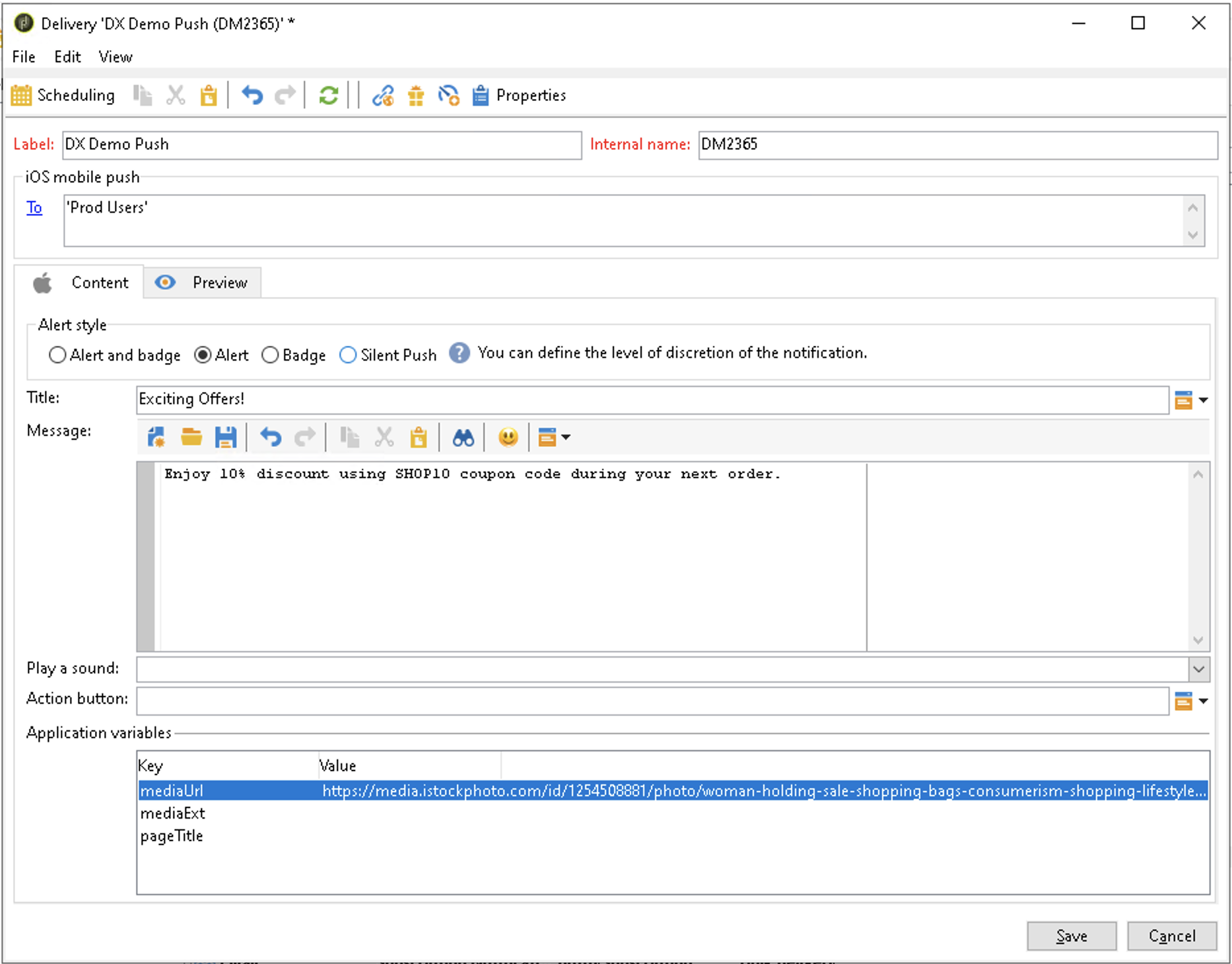Image resolution: width=1232 pixels, height=964 pixels.
Task: Open personalization dropdown next to Title field
Action: pos(1190,400)
